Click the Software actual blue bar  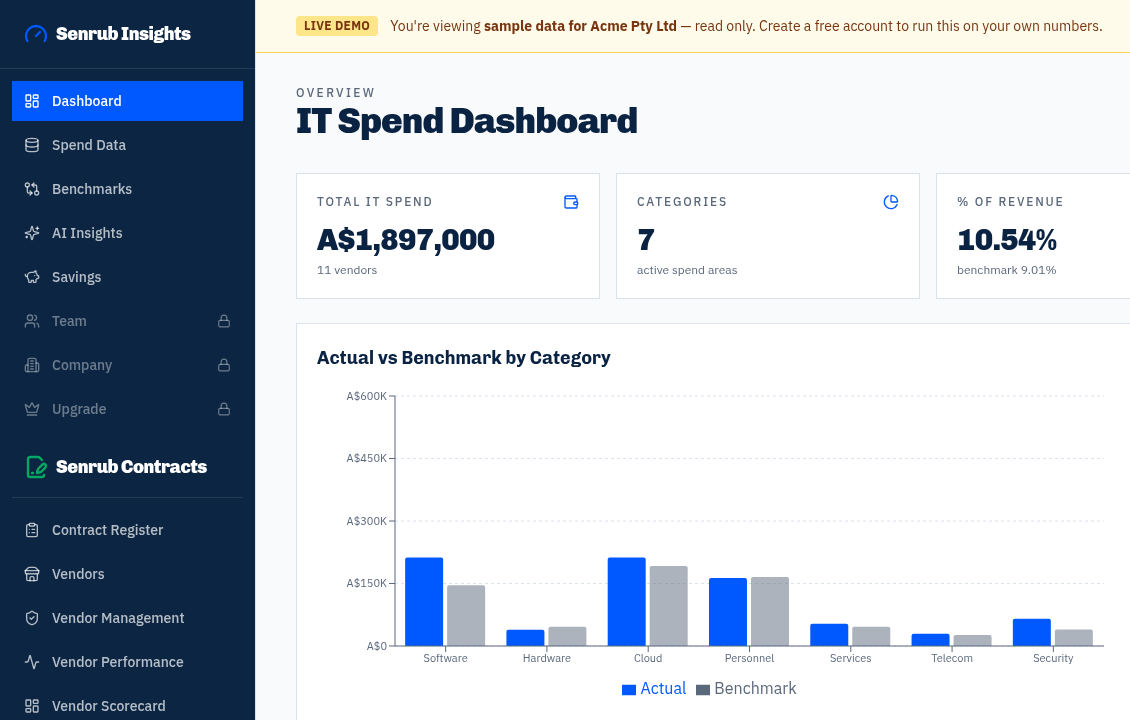click(424, 602)
